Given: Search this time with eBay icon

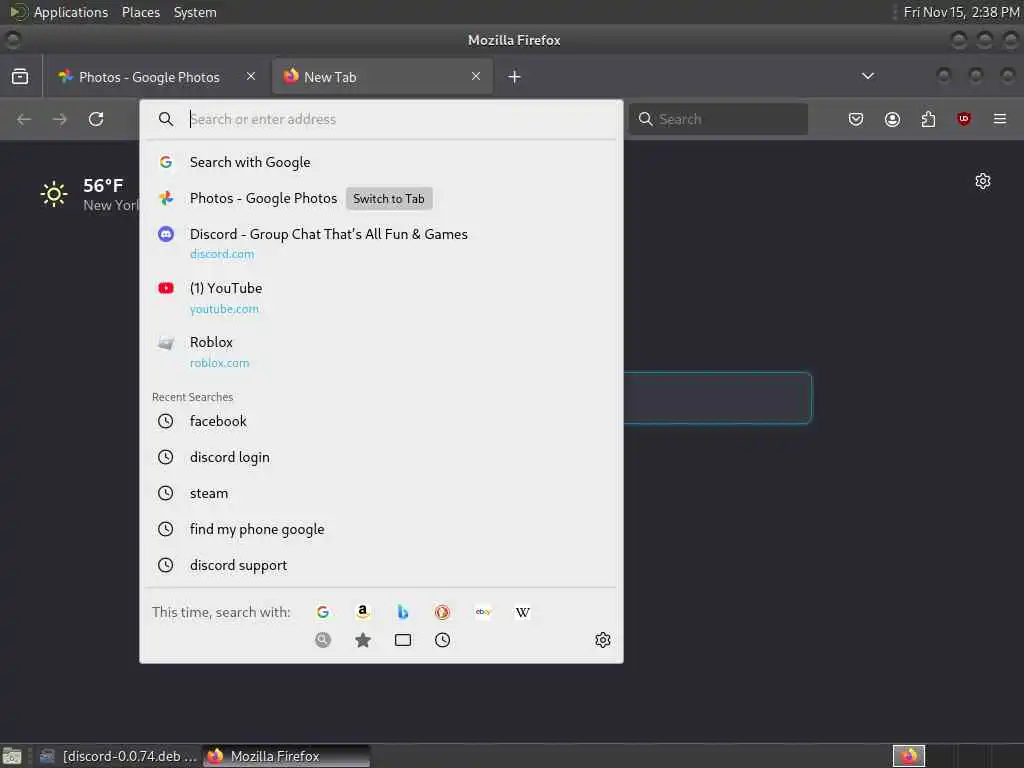Looking at the screenshot, I should [x=483, y=612].
